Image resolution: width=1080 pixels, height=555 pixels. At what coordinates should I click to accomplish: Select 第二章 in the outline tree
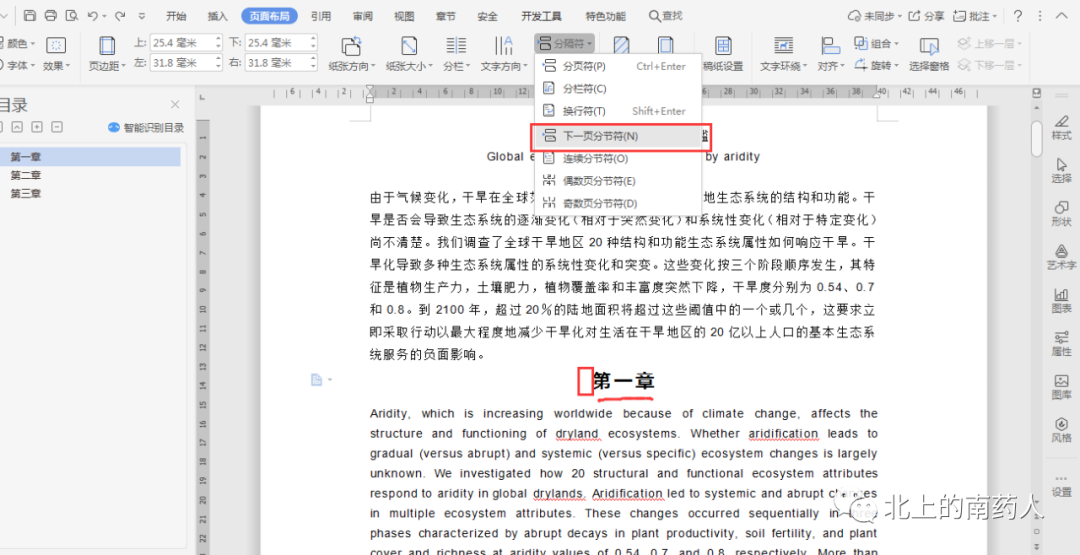[26, 175]
